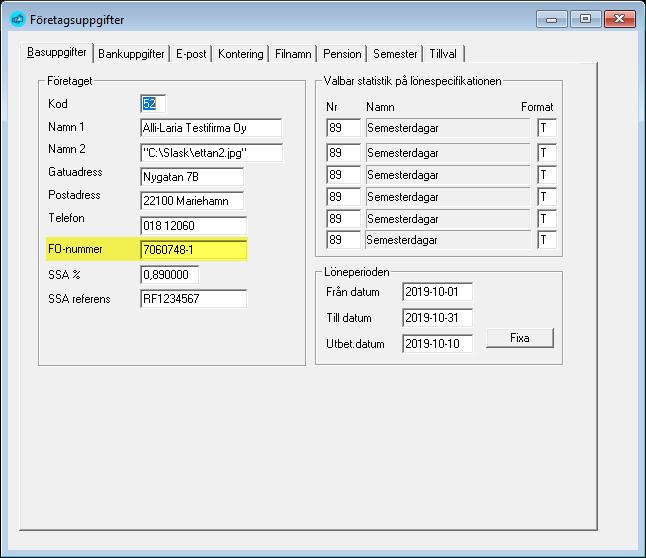Open the E-post tab

tap(191, 54)
